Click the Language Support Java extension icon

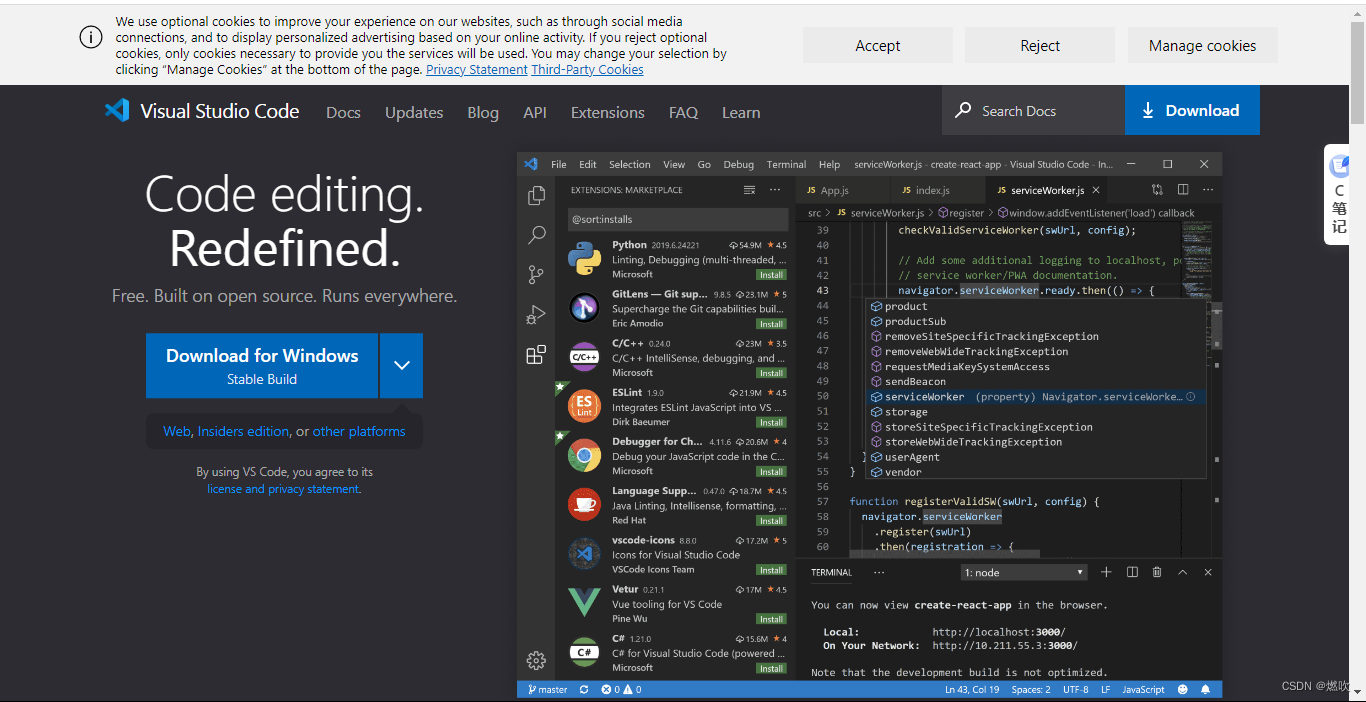pos(584,505)
